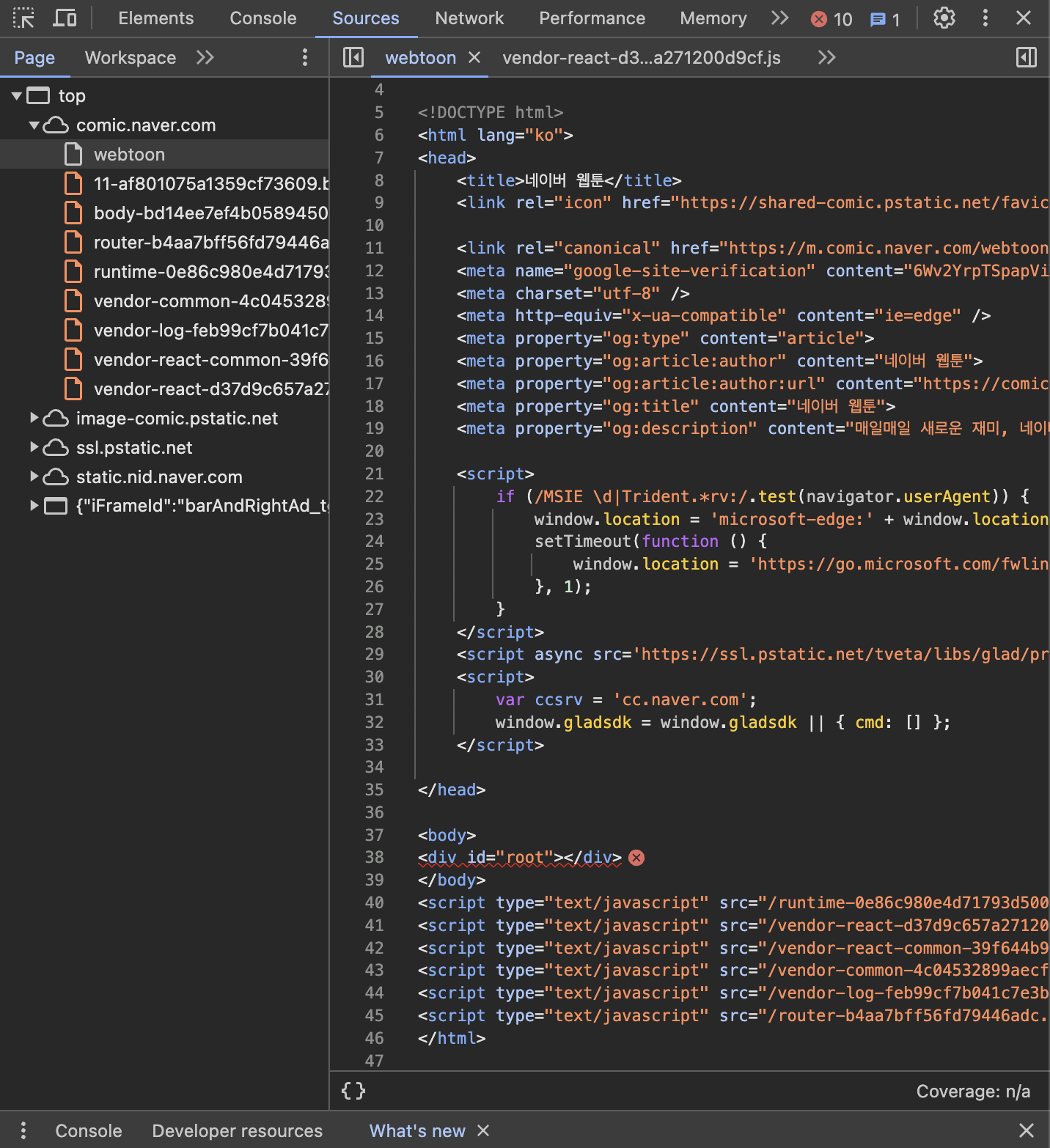Collapse the comic.naver.com domain node
This screenshot has height=1148, width=1050.
pos(34,125)
